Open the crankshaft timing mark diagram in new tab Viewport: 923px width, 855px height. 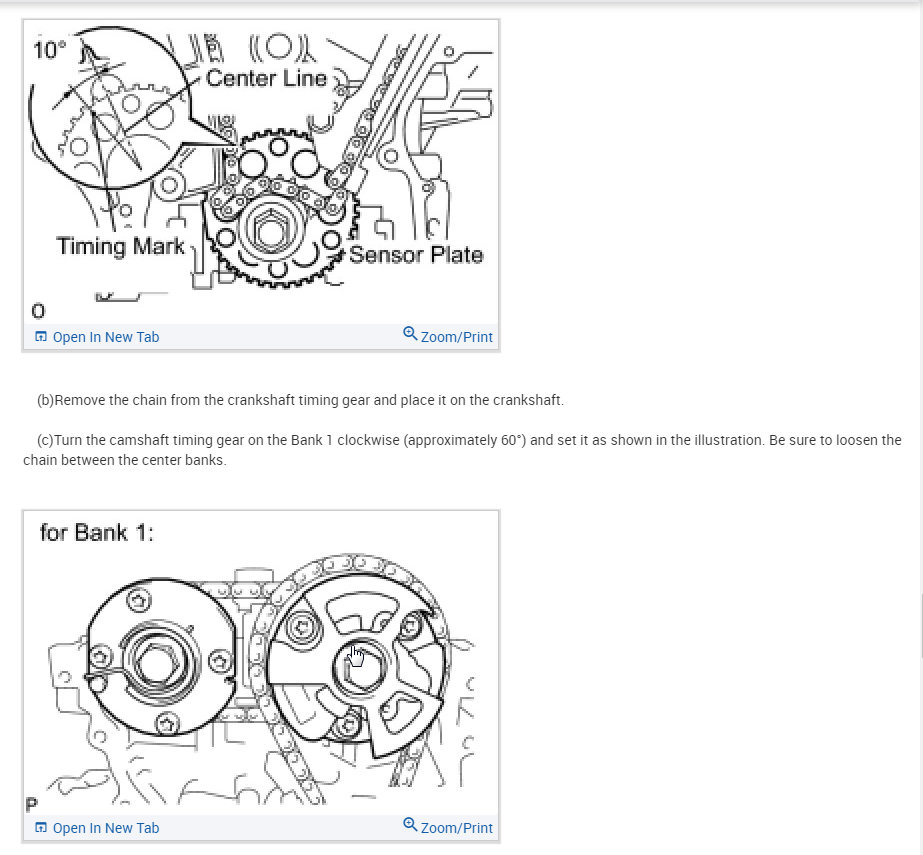click(x=97, y=337)
